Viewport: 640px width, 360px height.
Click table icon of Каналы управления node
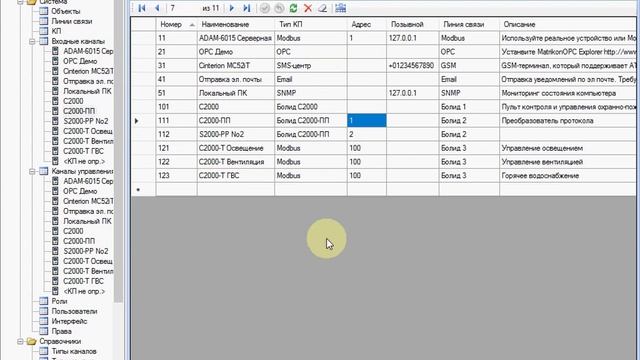44,171
